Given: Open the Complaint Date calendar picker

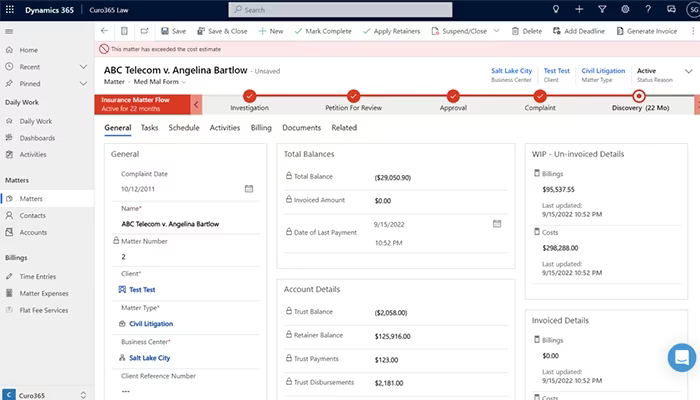Looking at the screenshot, I should click(249, 189).
